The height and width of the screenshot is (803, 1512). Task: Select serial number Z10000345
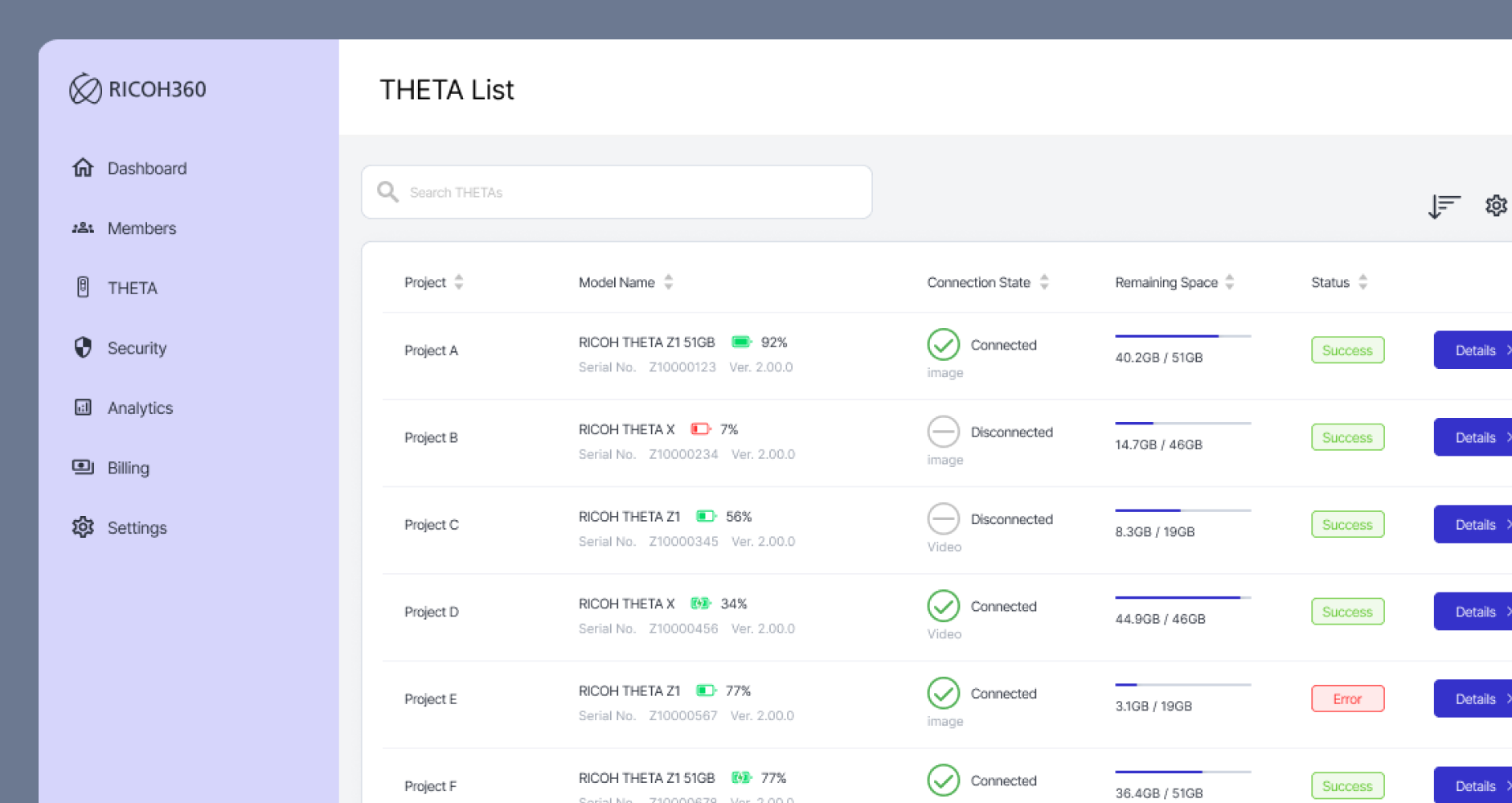click(683, 542)
